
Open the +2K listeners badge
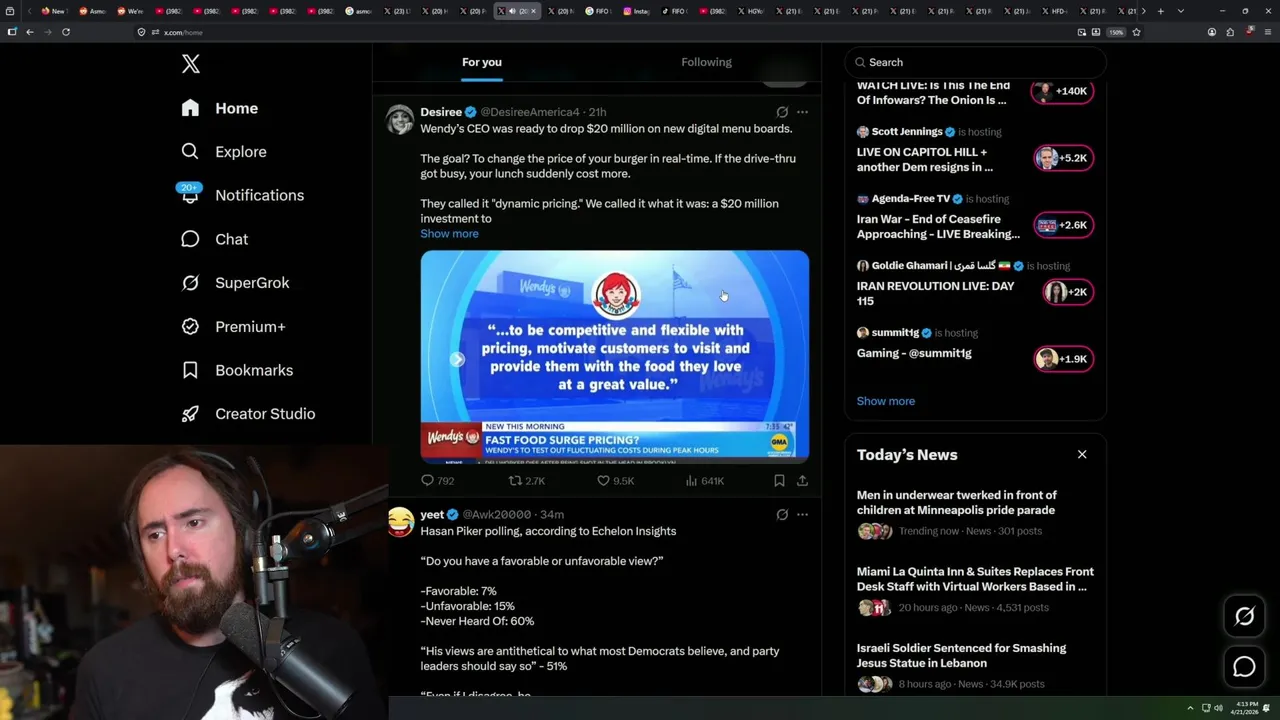(1068, 292)
